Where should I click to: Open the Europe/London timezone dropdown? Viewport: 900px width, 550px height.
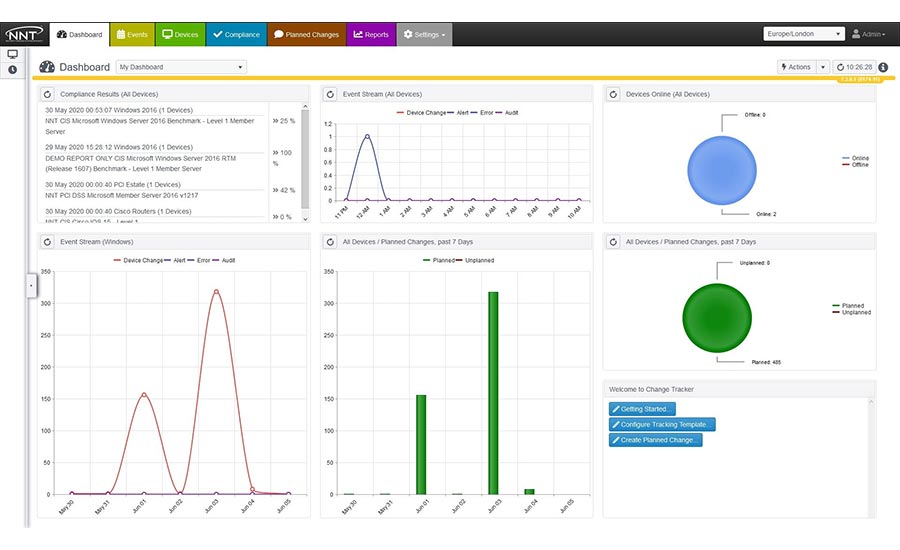click(x=803, y=34)
